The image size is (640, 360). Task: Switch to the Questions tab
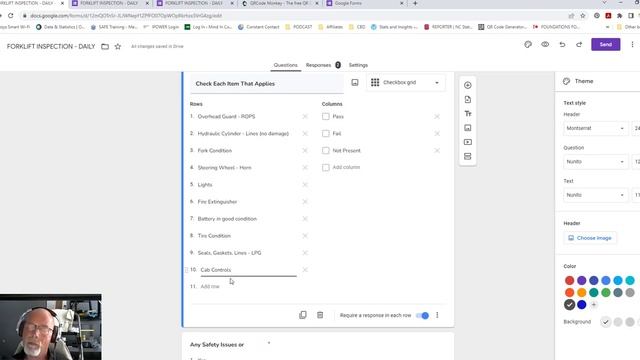coord(285,65)
